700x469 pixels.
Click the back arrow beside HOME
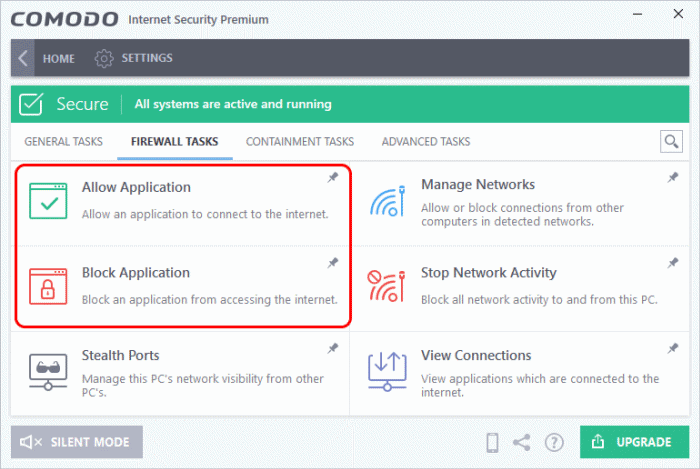point(23,58)
